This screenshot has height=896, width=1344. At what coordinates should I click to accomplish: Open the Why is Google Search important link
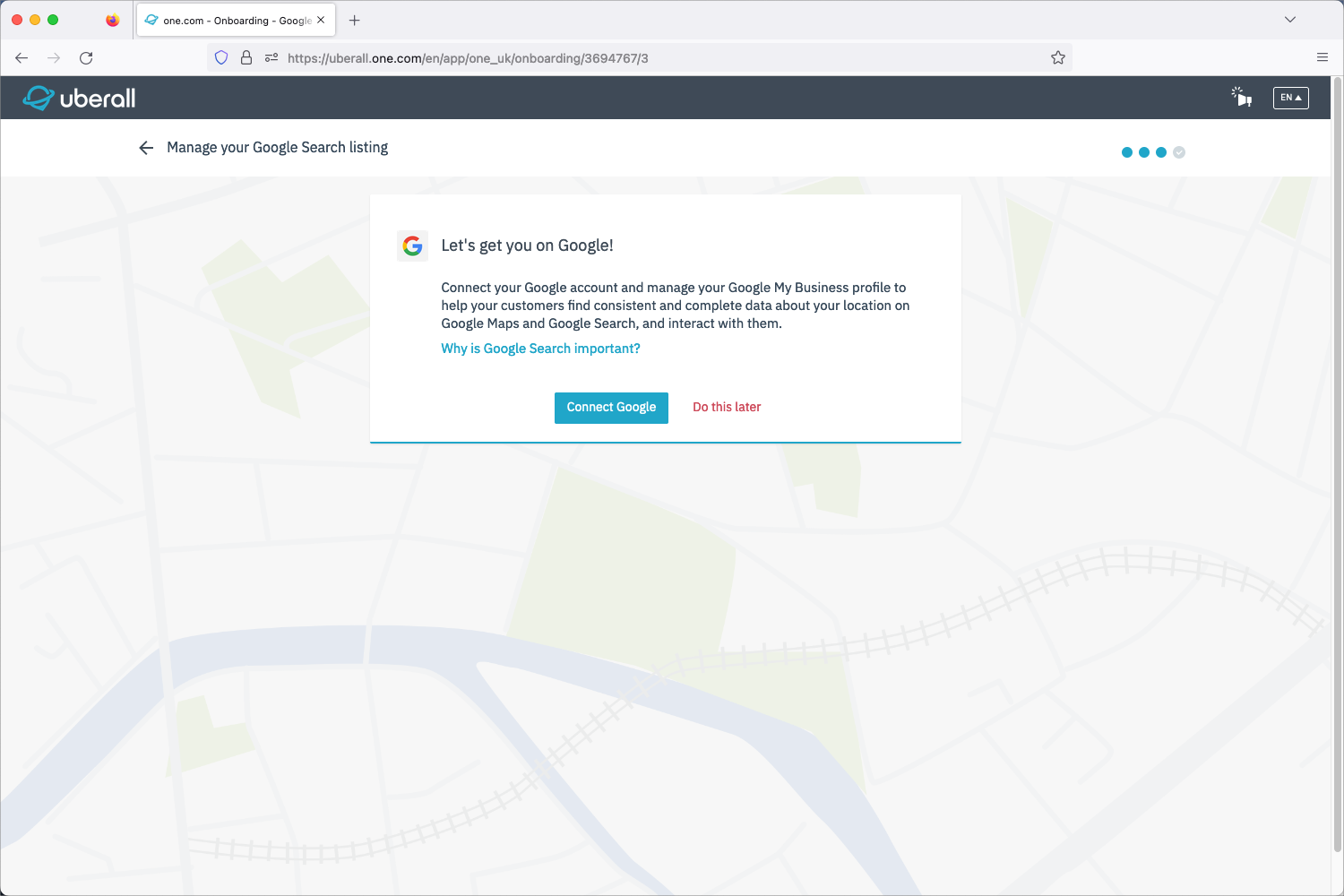539,349
